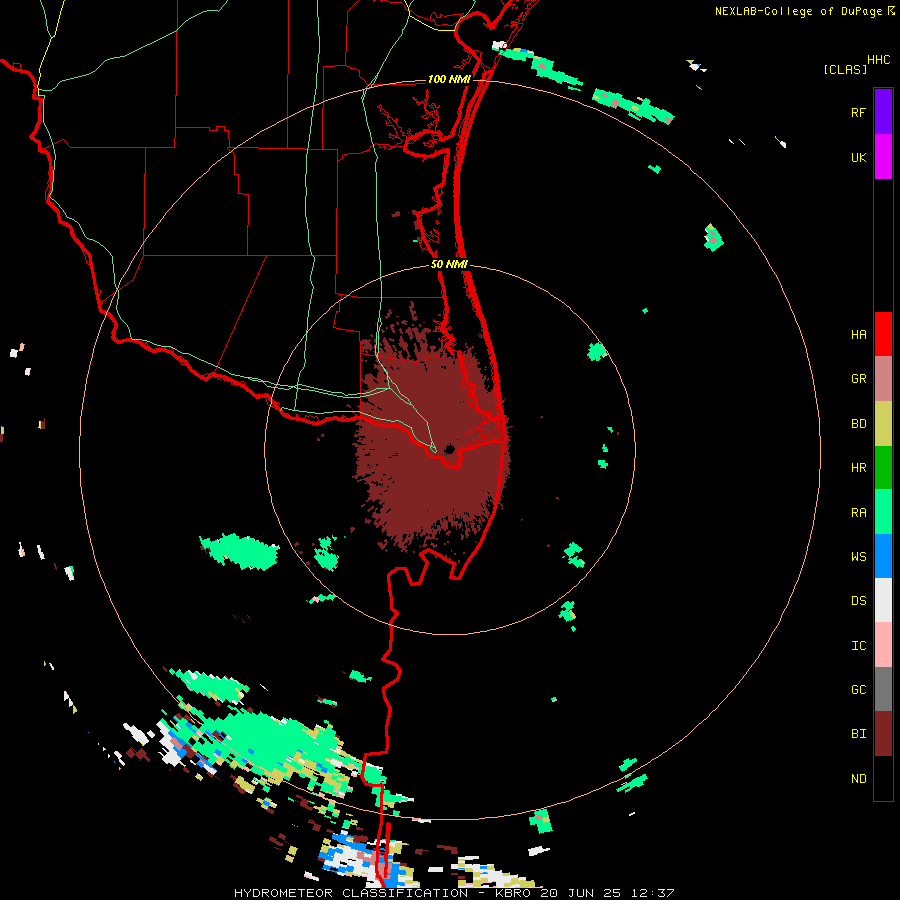Pick the blue WS legend color swatch
The height and width of the screenshot is (900, 900).
[x=883, y=556]
